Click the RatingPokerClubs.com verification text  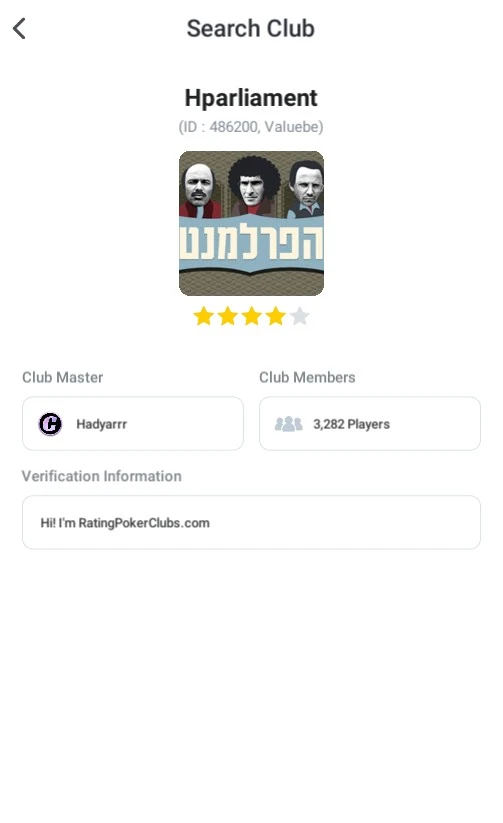[x=125, y=523]
